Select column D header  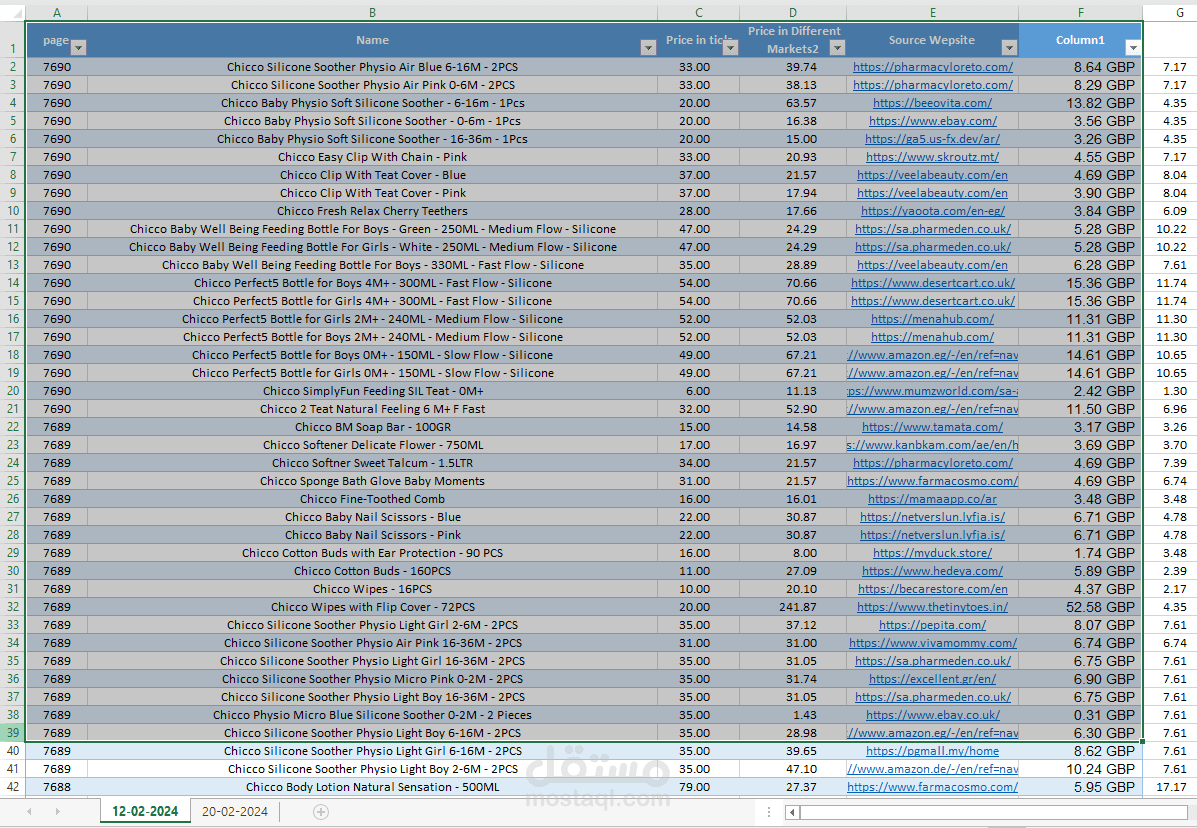click(x=793, y=12)
